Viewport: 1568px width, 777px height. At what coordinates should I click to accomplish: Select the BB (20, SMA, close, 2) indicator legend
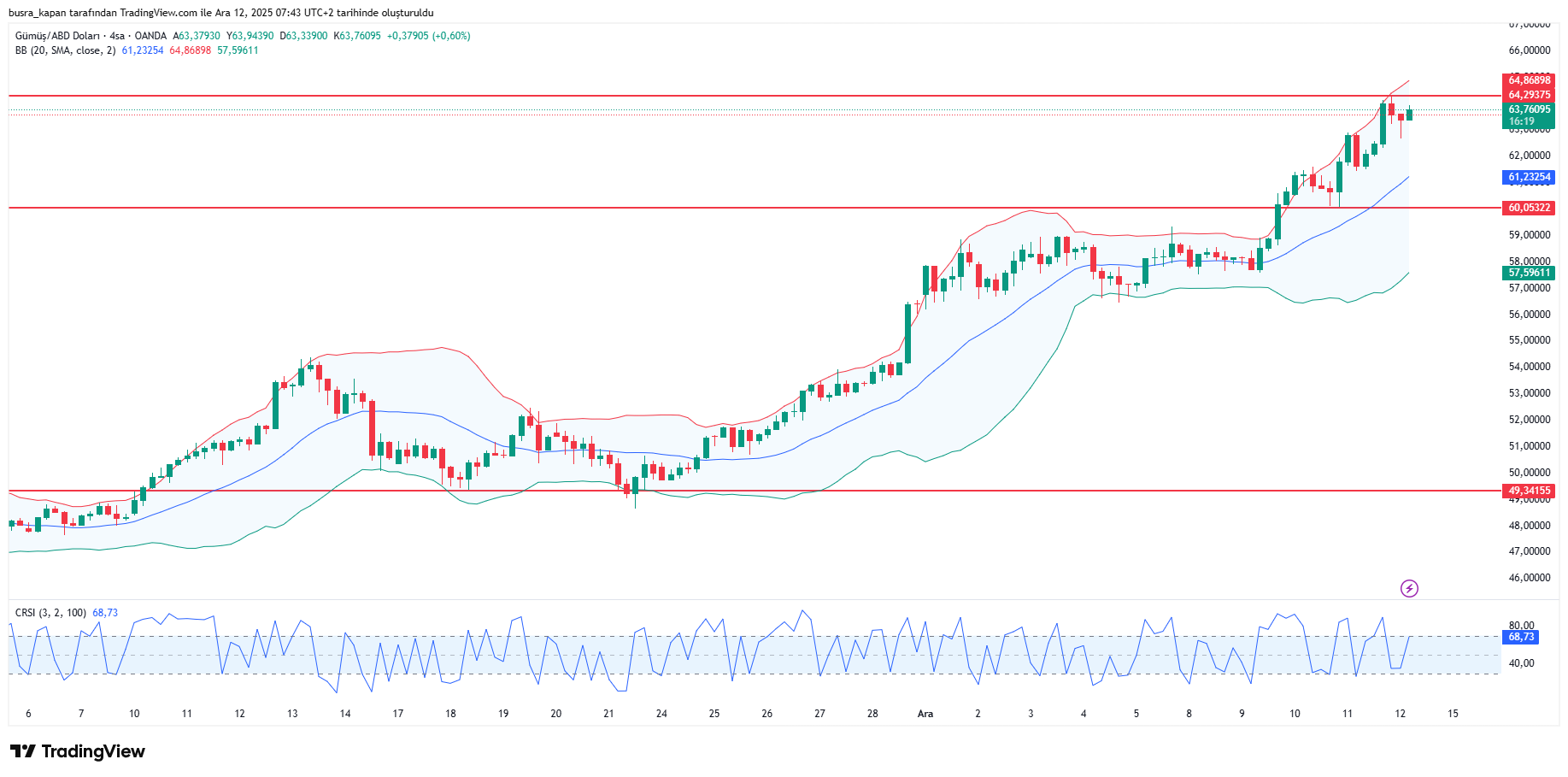[65, 50]
